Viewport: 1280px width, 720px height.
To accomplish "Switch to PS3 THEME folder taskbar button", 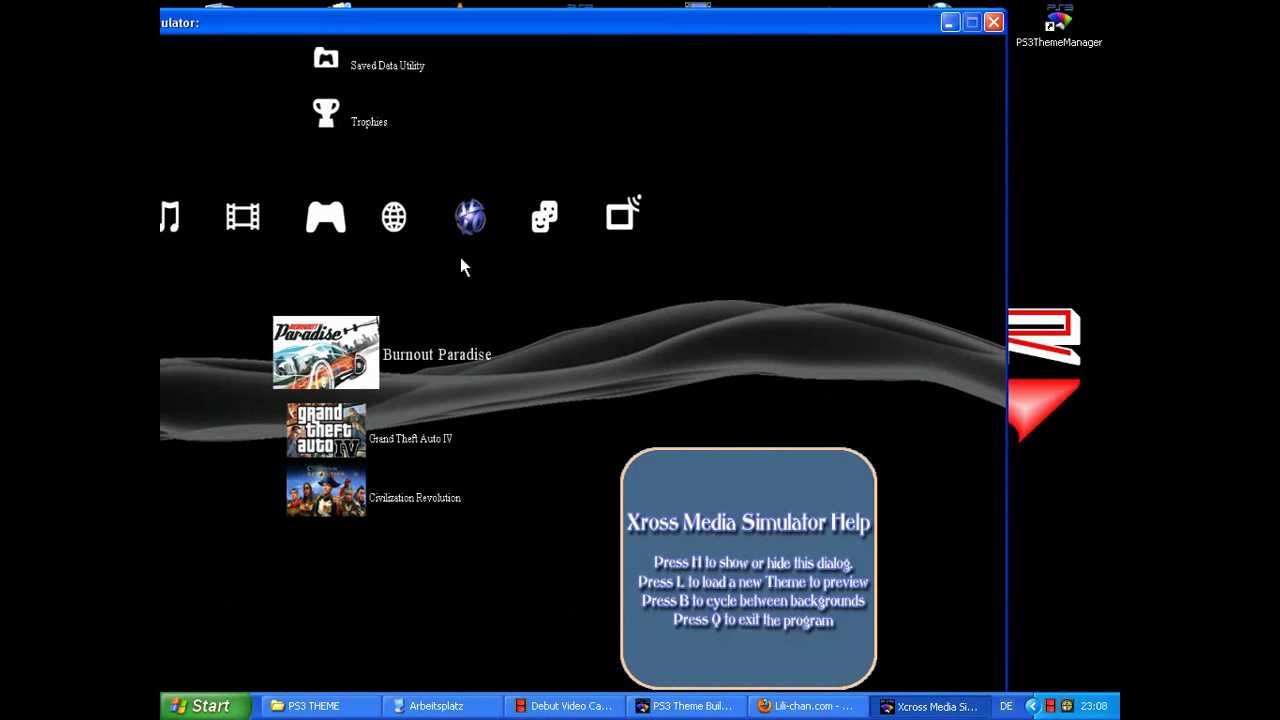I will (x=320, y=706).
